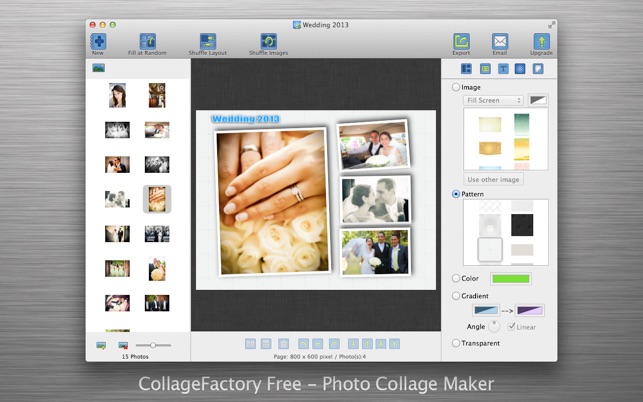Click the Shuffle Layout toolbar icon
Viewport: 643px width, 402px height.
coord(208,42)
